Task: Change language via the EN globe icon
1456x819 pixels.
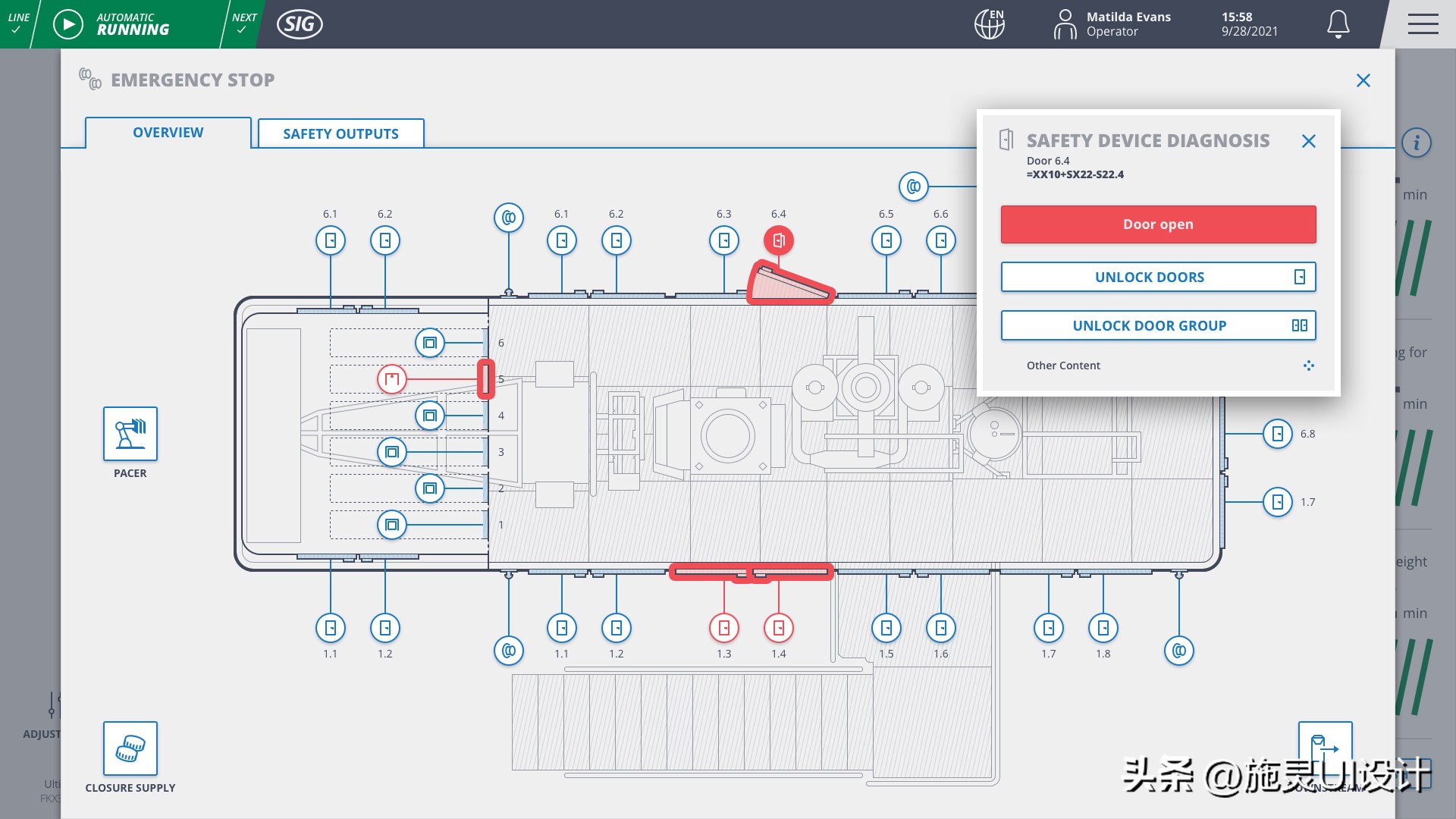Action: pyautogui.click(x=988, y=24)
